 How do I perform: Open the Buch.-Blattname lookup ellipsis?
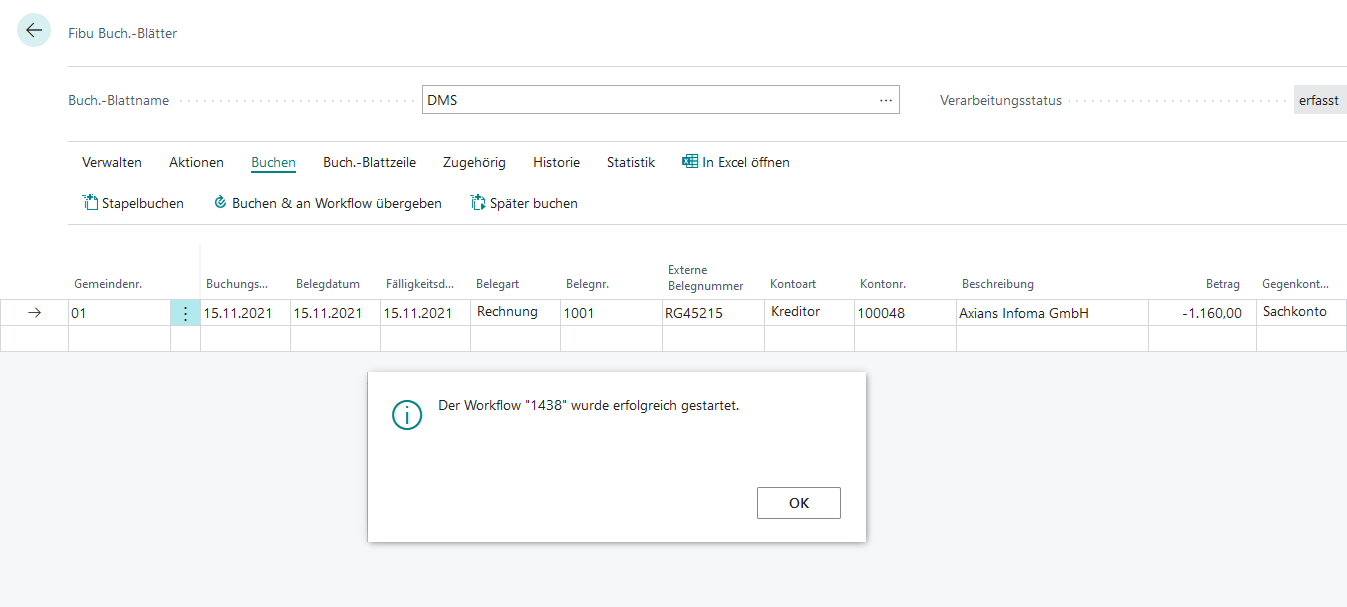coord(885,100)
